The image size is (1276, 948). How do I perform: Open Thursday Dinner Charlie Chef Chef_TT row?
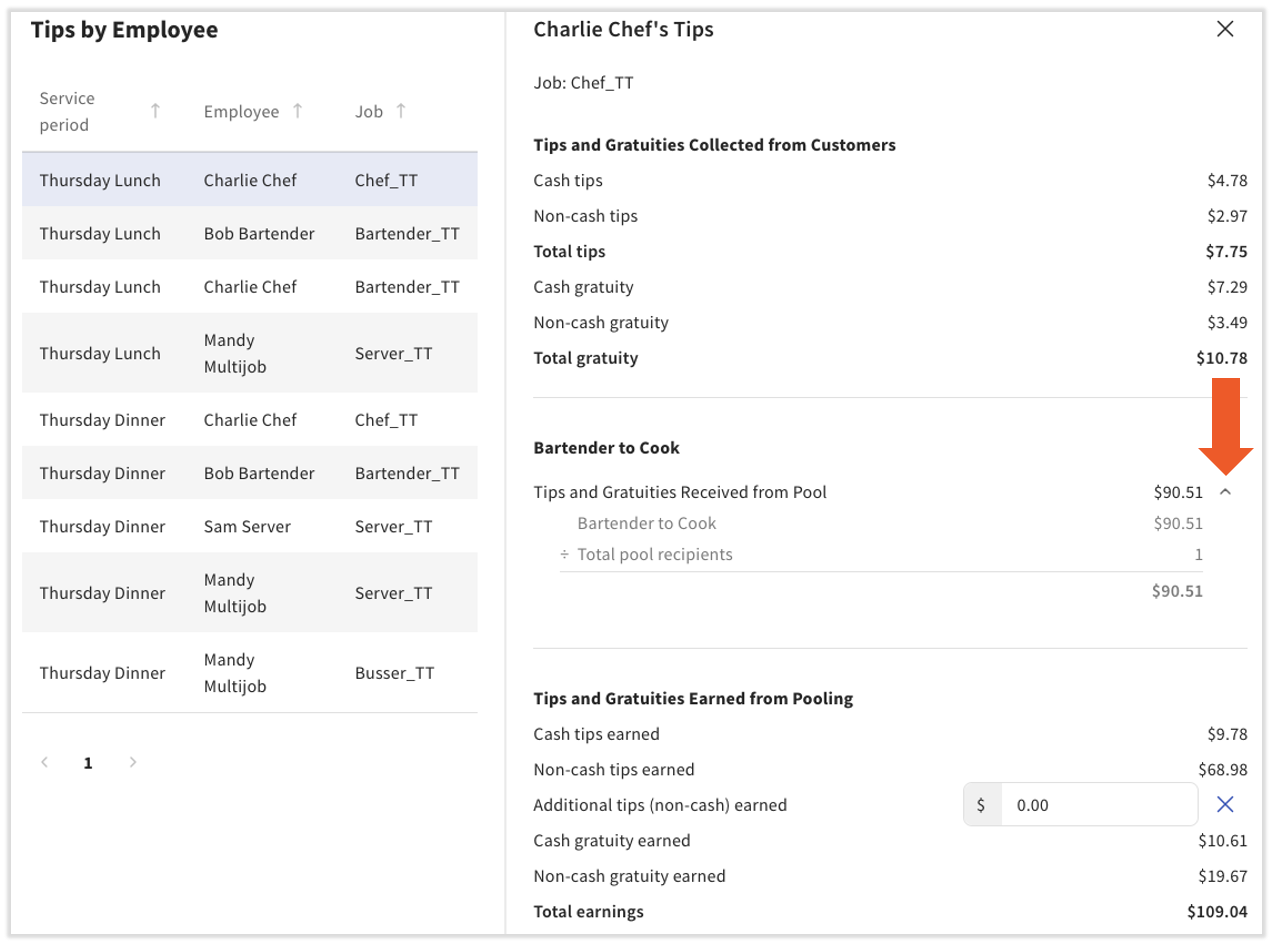249,420
